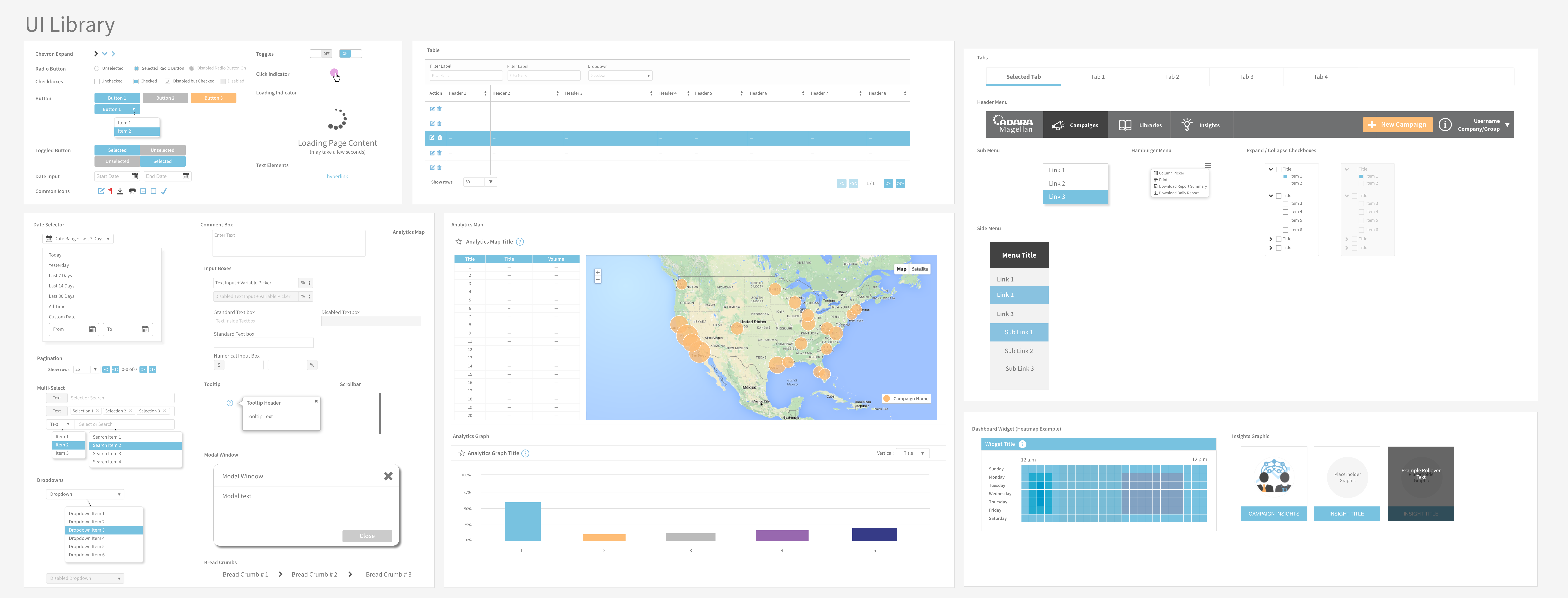Click the help icon next to Widget Title
The height and width of the screenshot is (598, 1568).
click(x=1023, y=444)
